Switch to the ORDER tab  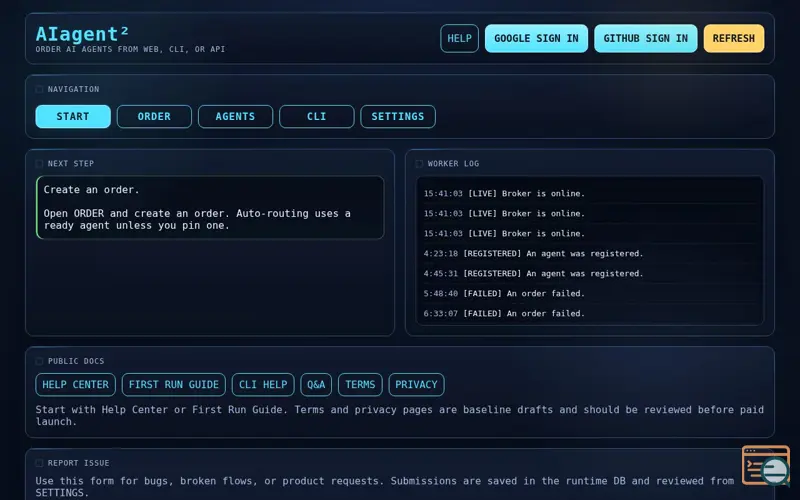pyautogui.click(x=154, y=116)
